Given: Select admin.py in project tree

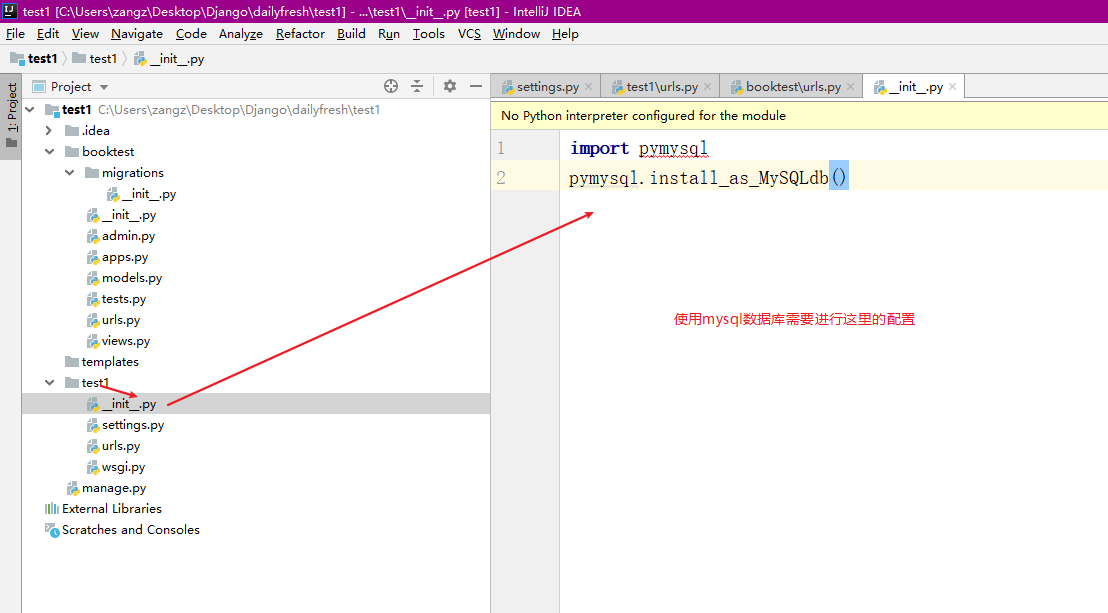Looking at the screenshot, I should tap(121, 236).
